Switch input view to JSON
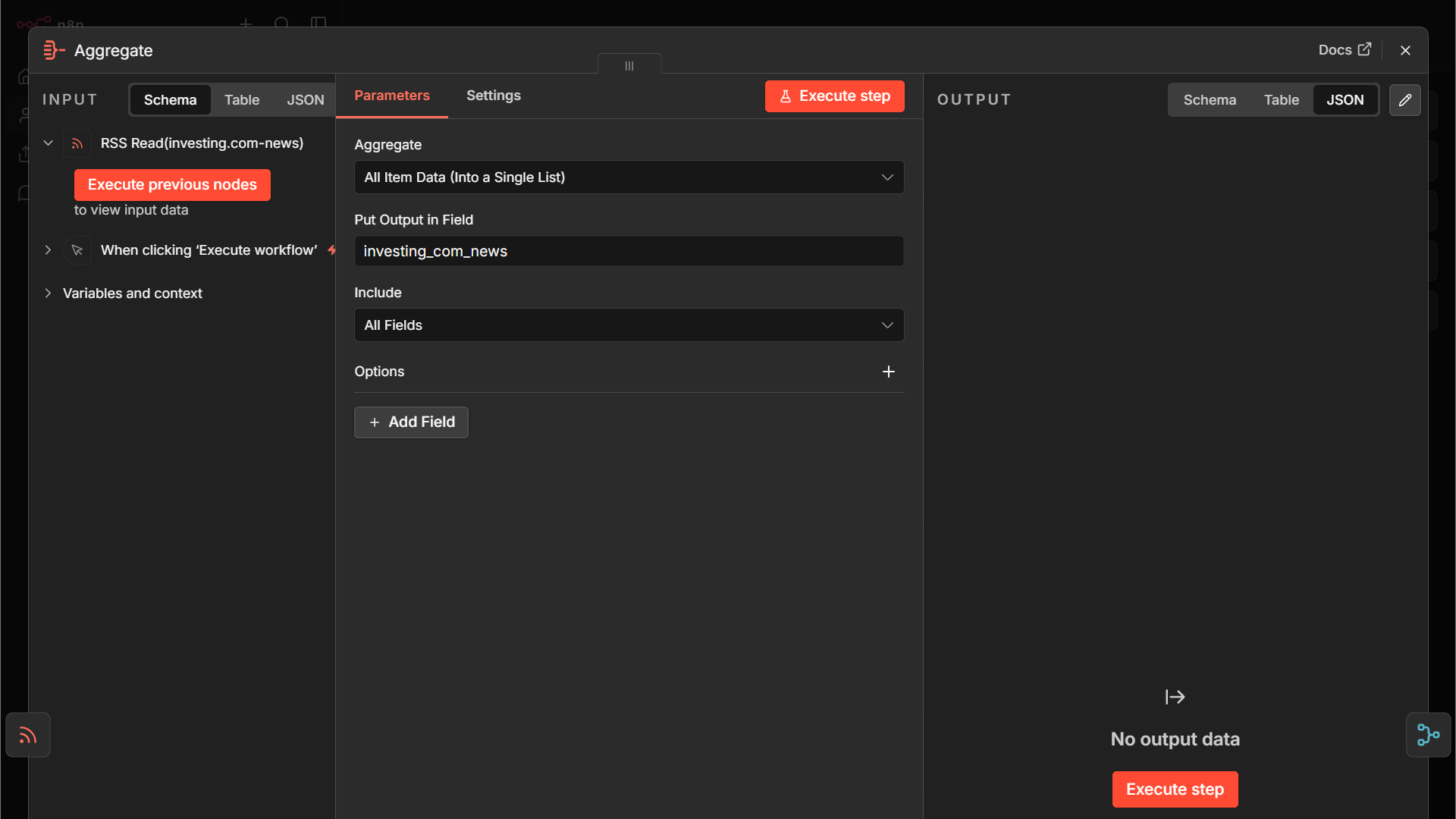The image size is (1456, 819). (306, 100)
